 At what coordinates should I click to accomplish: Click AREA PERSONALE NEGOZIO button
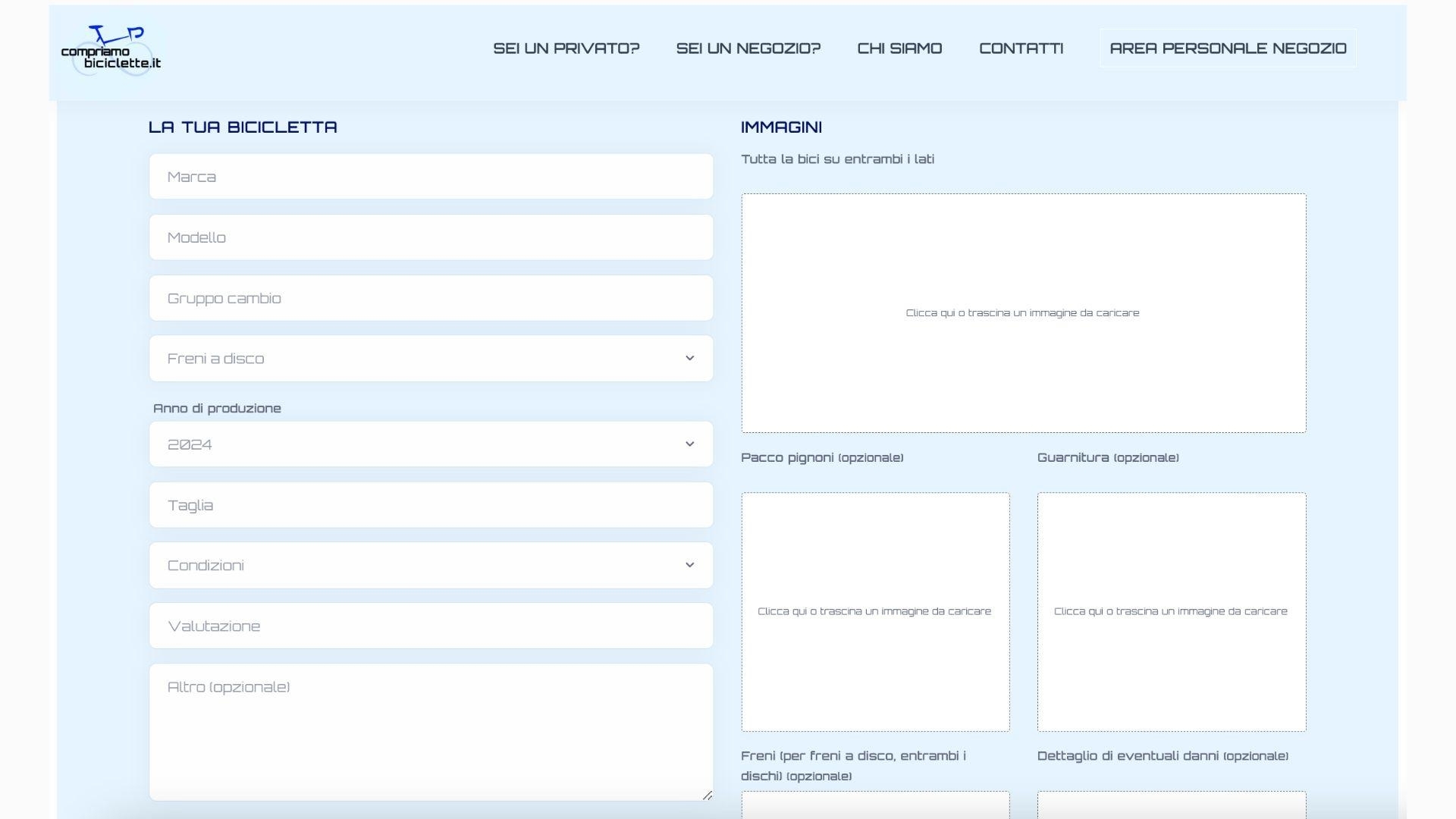tap(1227, 49)
